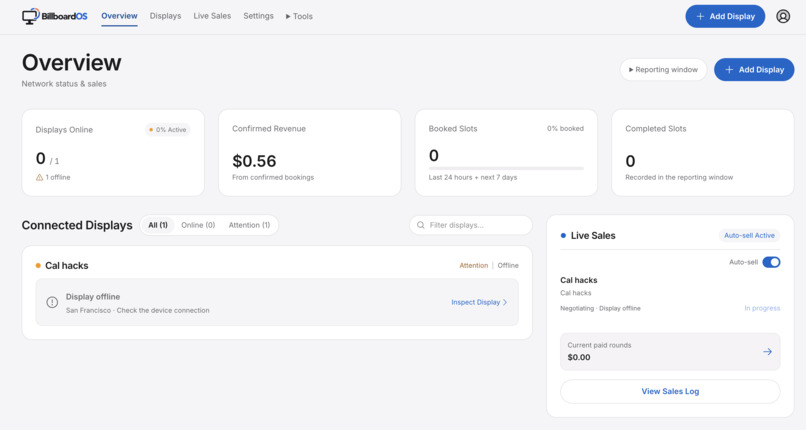806x430 pixels.
Task: Click the Network status & sales subtitle
Action: [x=64, y=84]
